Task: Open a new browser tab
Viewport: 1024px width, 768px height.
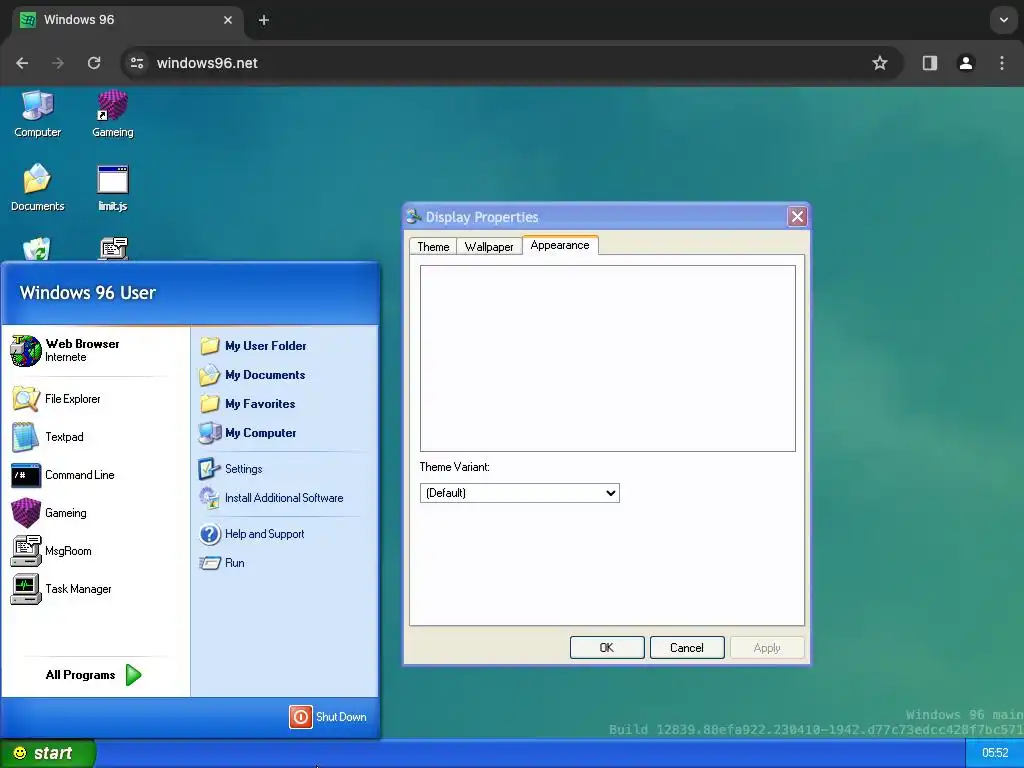Action: pyautogui.click(x=264, y=20)
